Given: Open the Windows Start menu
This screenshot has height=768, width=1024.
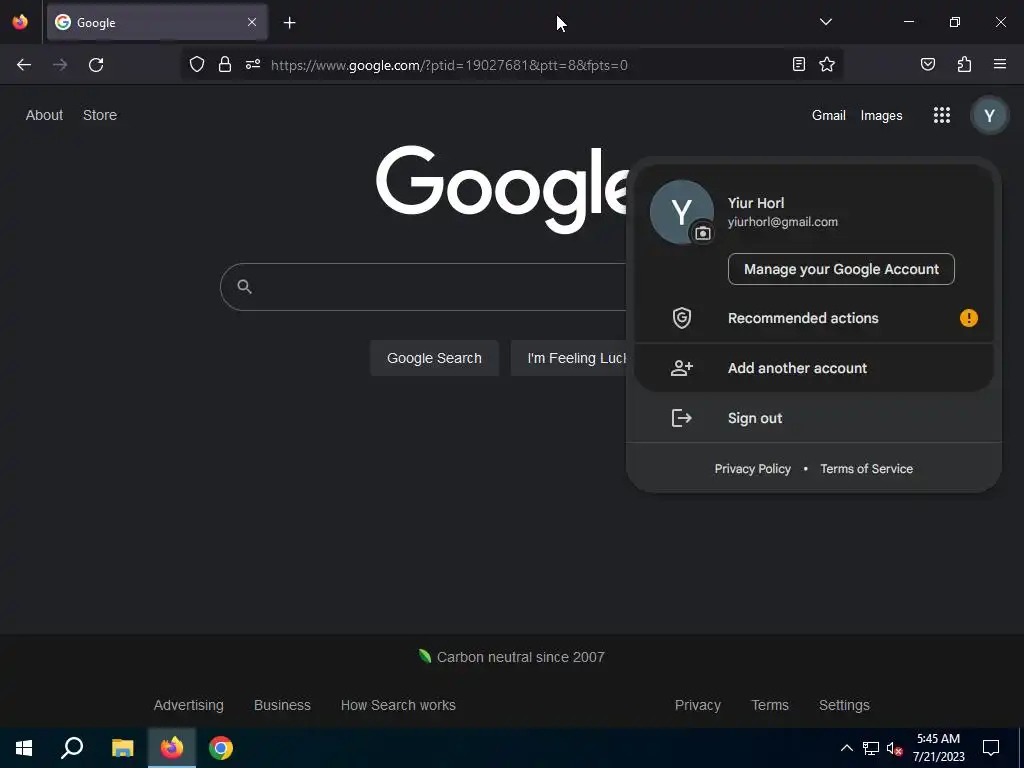Looking at the screenshot, I should coord(24,748).
